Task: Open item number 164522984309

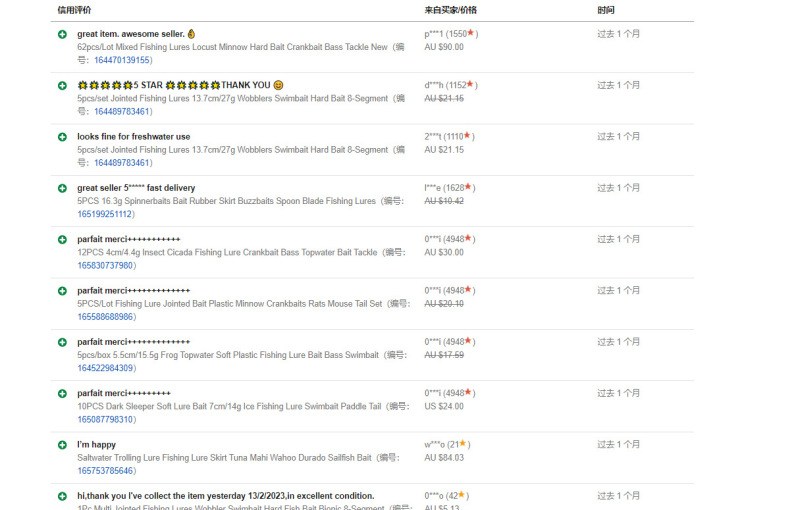Action: [105, 368]
